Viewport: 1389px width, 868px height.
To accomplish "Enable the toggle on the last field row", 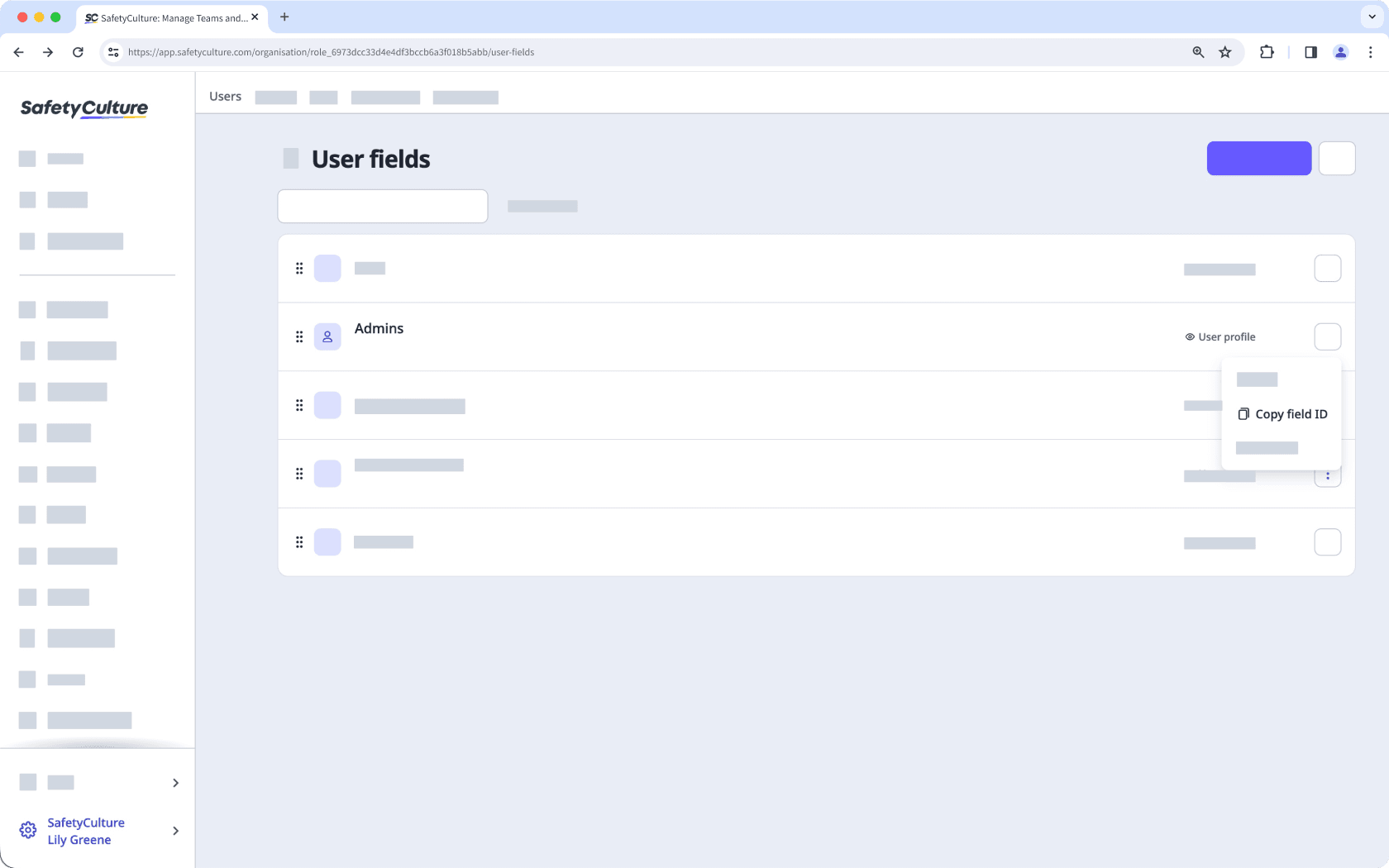I will pos(1328,542).
